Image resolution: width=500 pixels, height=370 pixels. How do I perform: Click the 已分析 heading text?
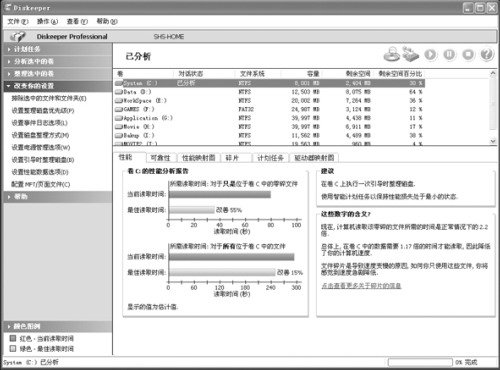[x=138, y=56]
